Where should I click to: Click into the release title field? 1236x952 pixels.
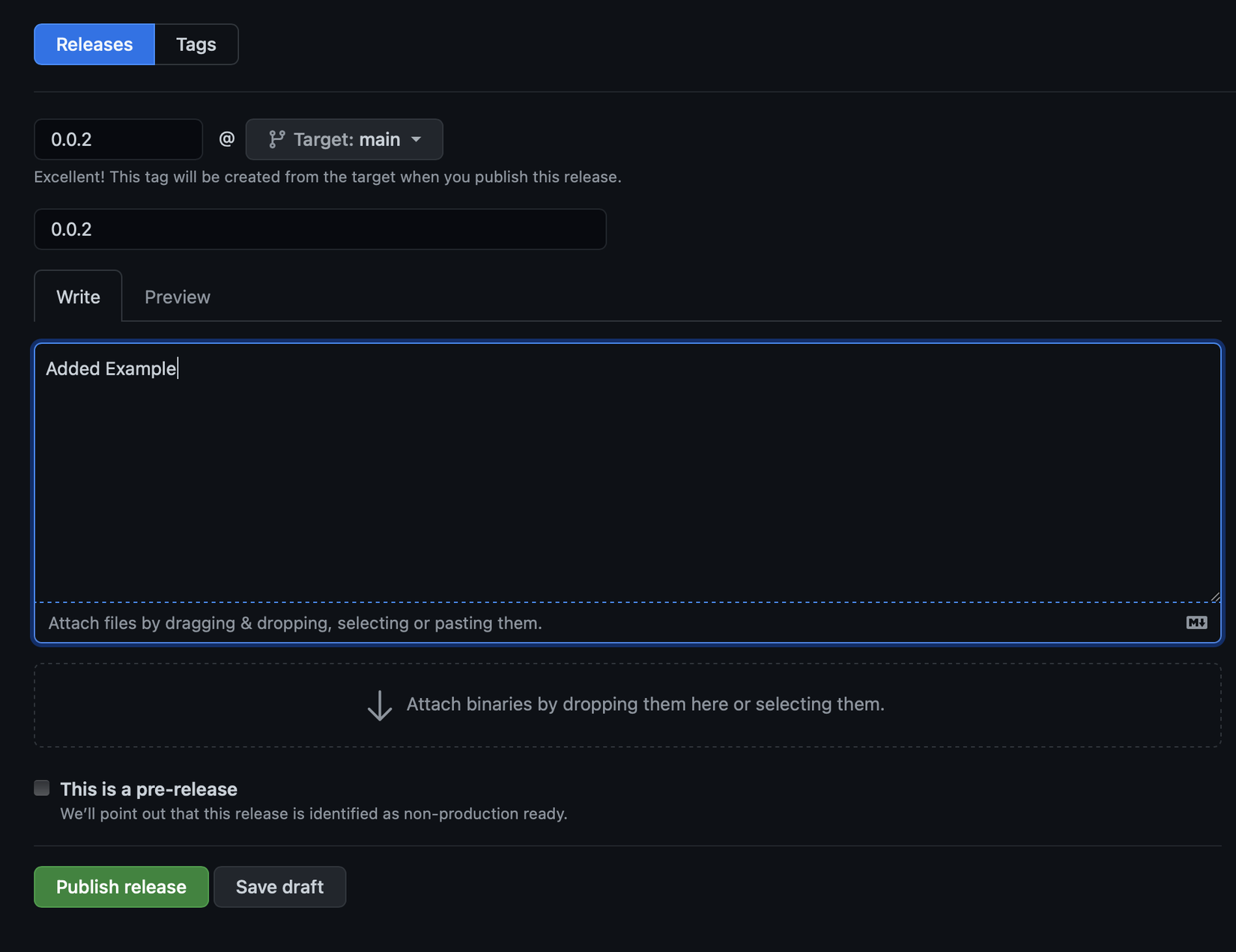(x=320, y=229)
